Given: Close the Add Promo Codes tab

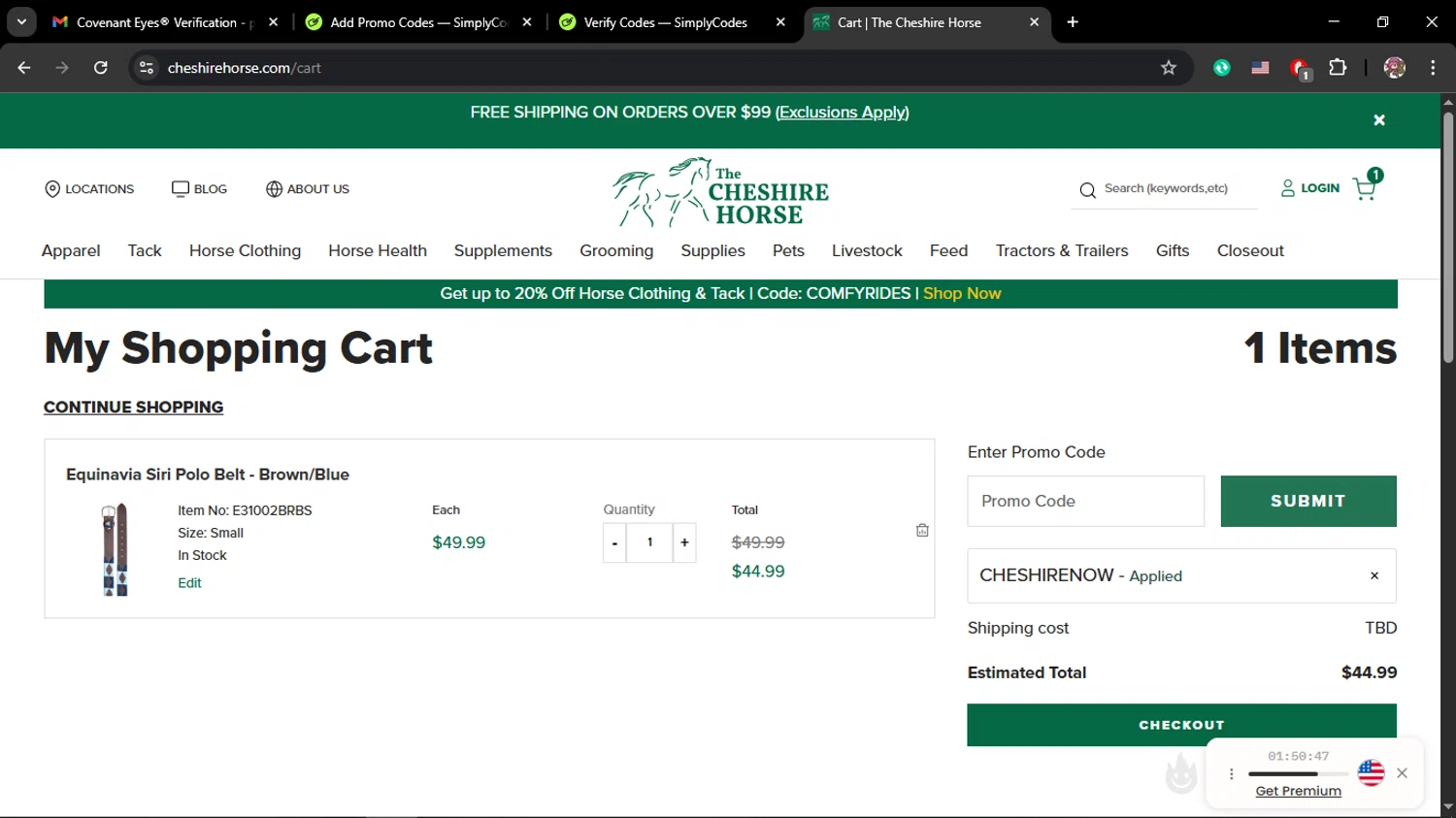Looking at the screenshot, I should (527, 22).
